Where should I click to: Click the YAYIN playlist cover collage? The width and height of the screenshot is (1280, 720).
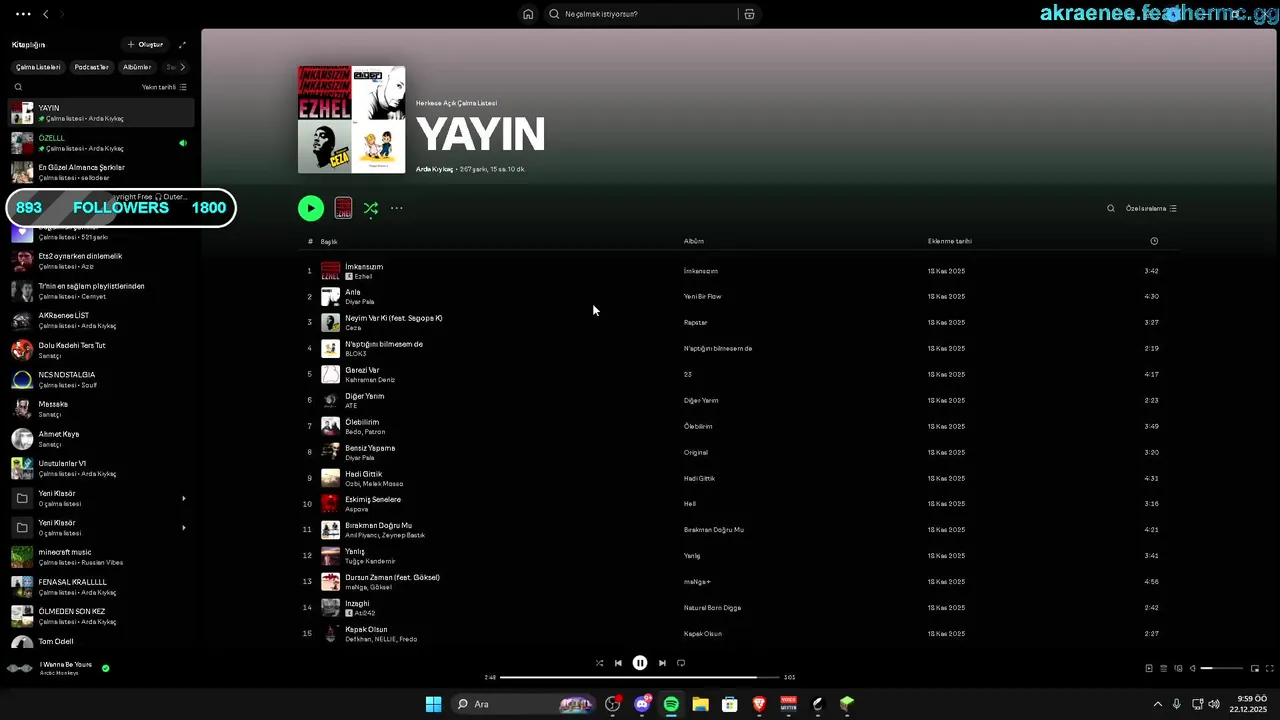352,120
